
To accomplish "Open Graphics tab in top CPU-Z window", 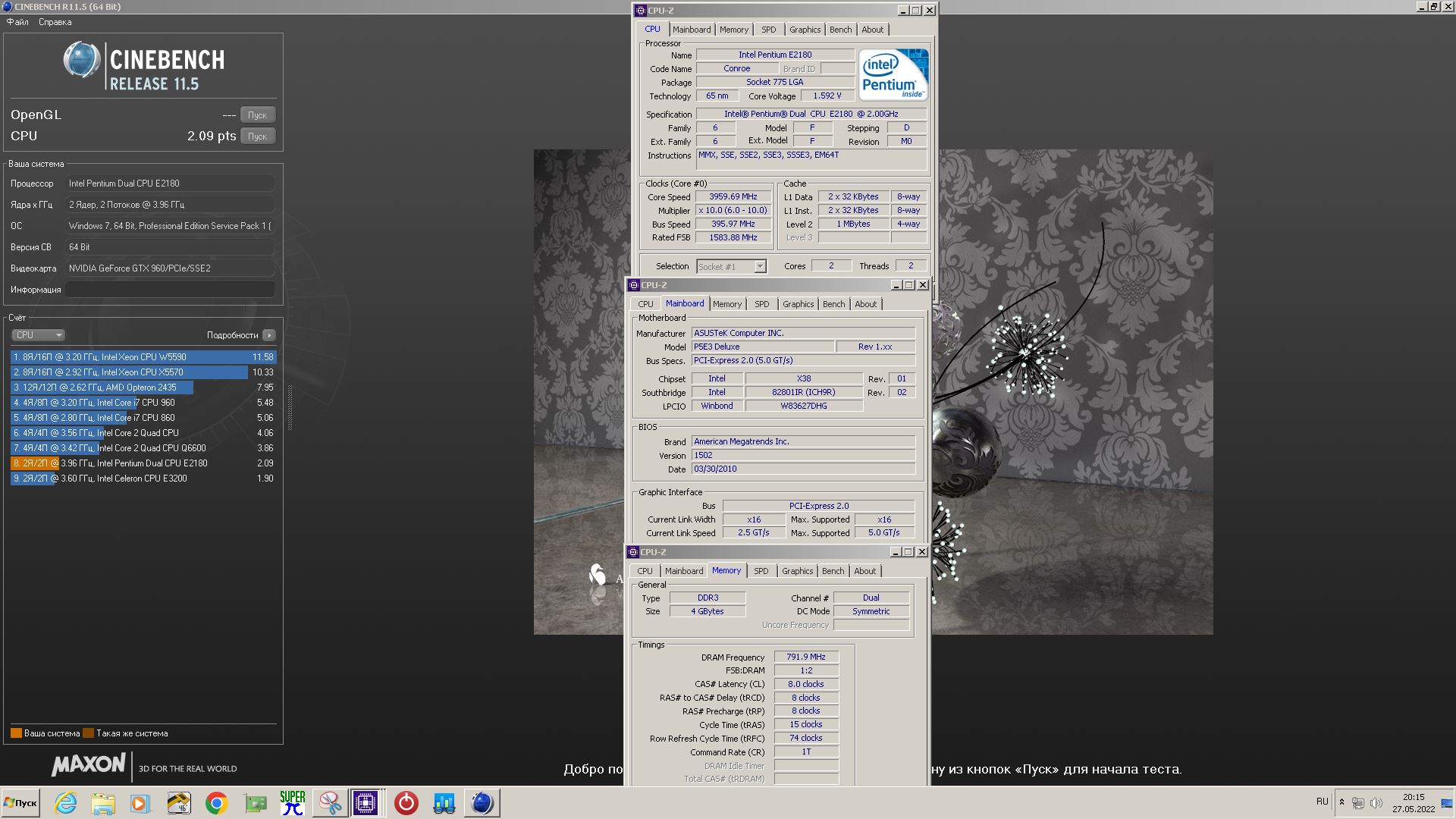I will click(x=805, y=30).
